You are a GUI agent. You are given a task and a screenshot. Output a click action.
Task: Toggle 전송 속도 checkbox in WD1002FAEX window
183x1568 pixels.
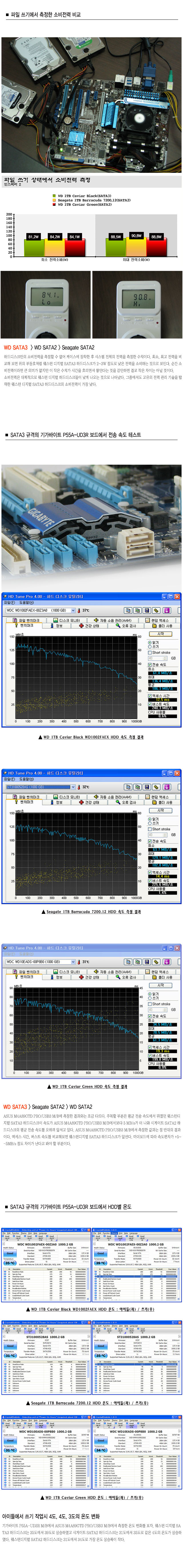pyautogui.click(x=150, y=665)
